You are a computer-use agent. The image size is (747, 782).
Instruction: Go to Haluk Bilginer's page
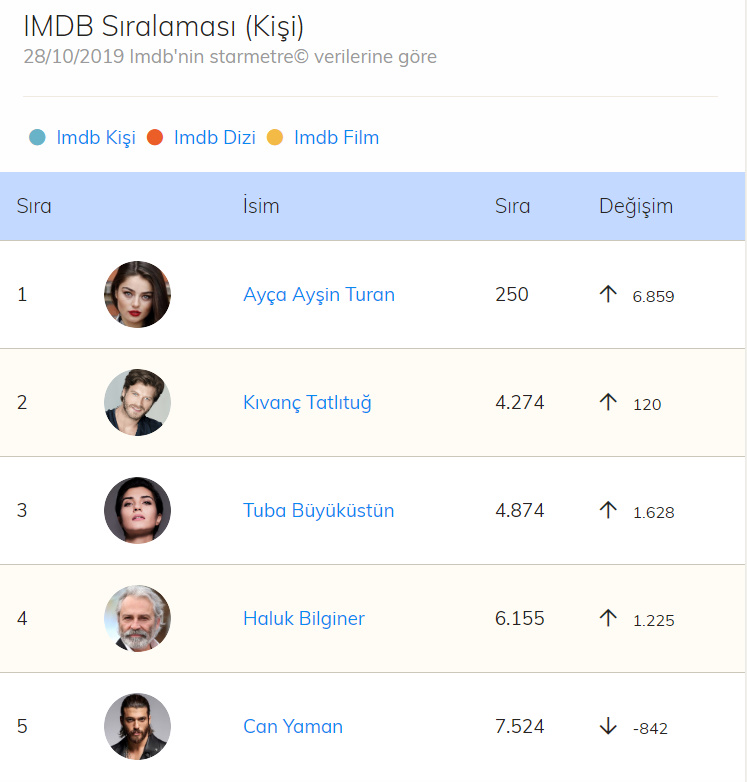(x=304, y=619)
